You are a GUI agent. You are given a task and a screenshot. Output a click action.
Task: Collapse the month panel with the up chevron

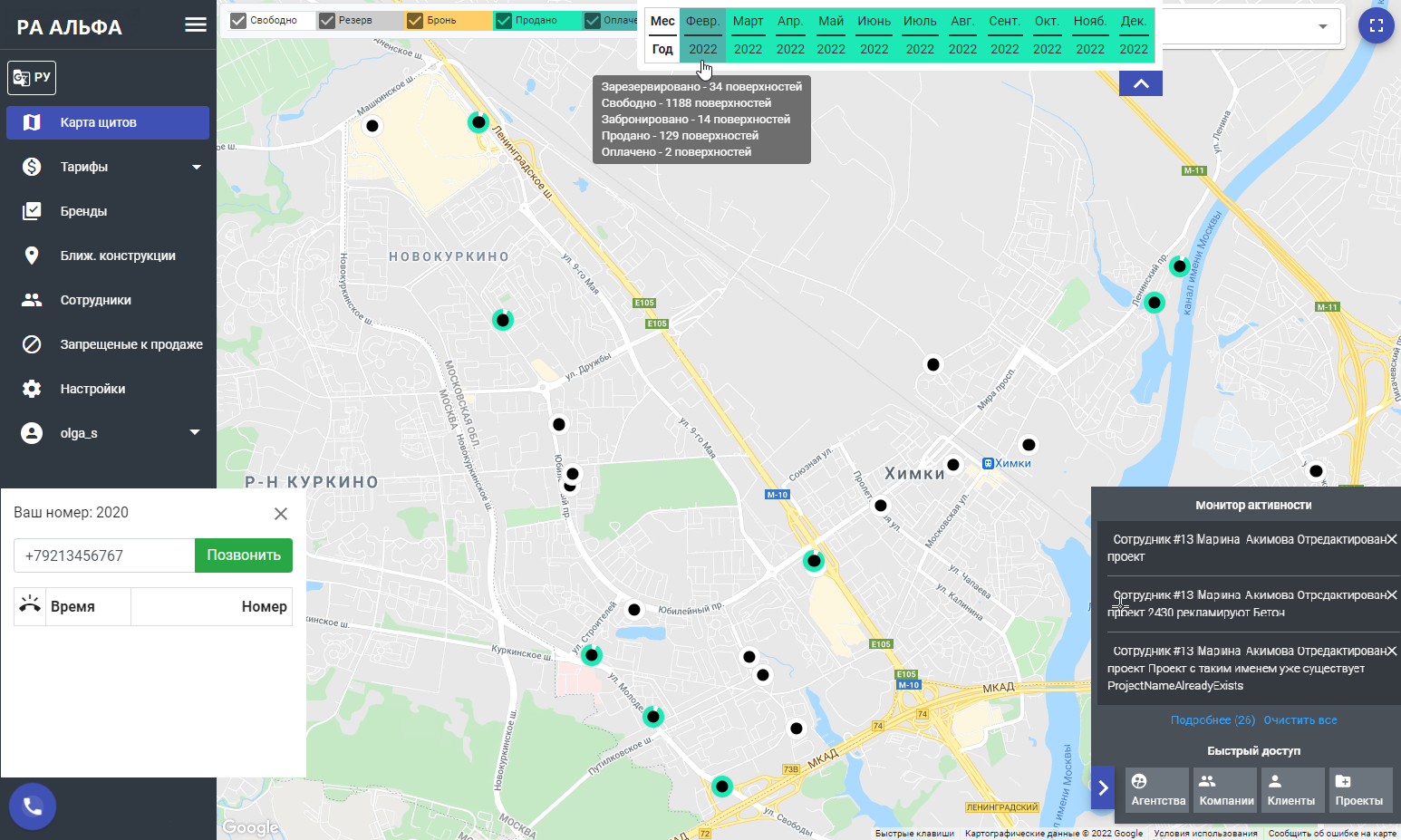click(1141, 83)
